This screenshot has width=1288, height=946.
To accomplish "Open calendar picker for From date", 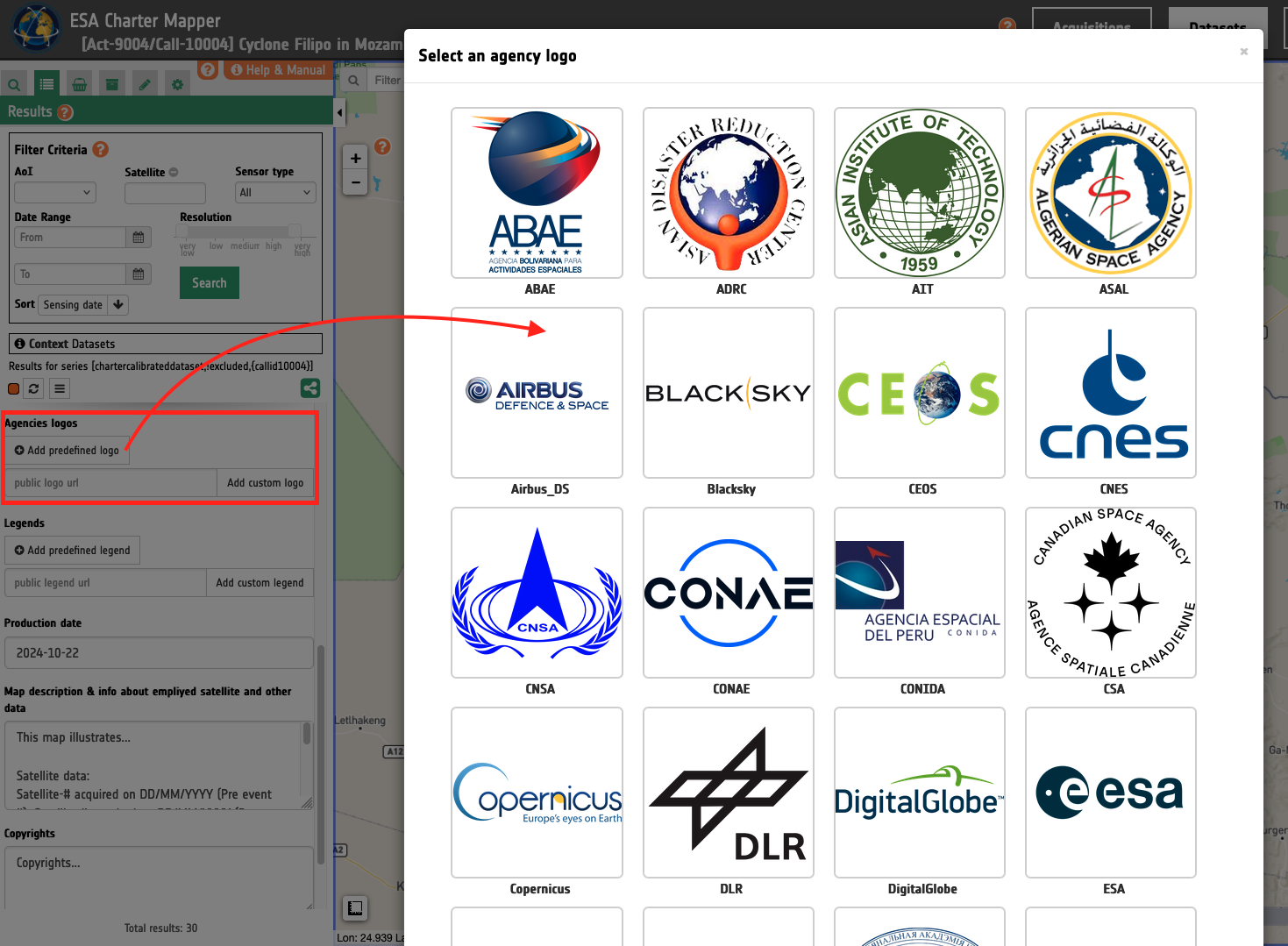I will pyautogui.click(x=139, y=238).
